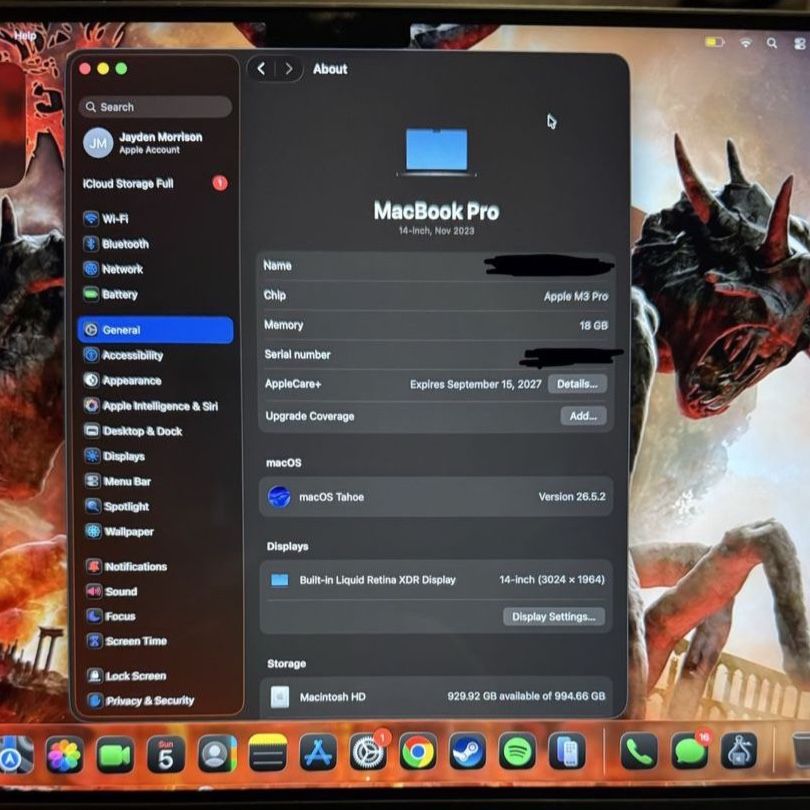Click '929.92 GB available of 994.66 GB'
The width and height of the screenshot is (810, 810).
(526, 696)
